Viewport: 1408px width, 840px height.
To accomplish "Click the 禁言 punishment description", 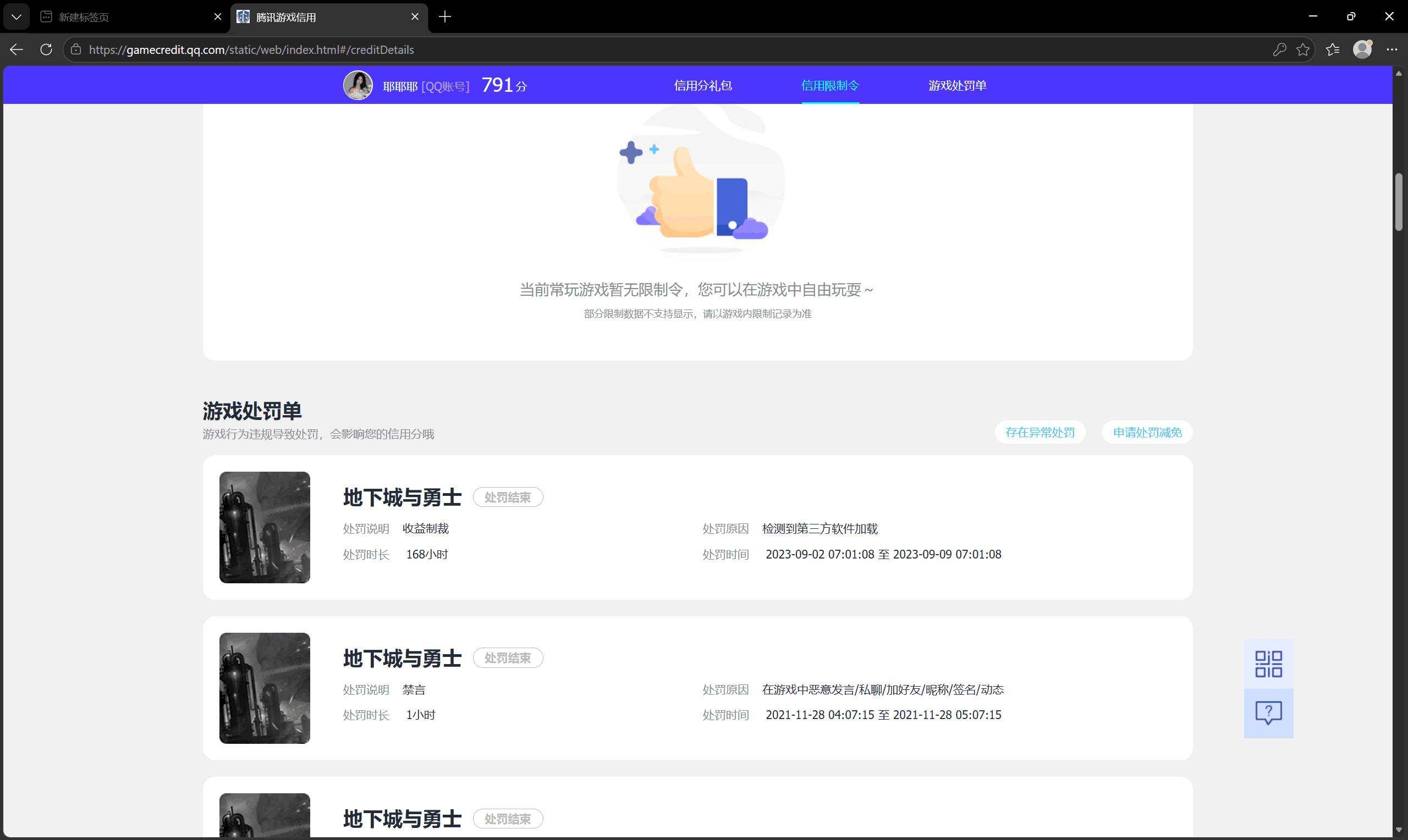I will pyautogui.click(x=414, y=689).
